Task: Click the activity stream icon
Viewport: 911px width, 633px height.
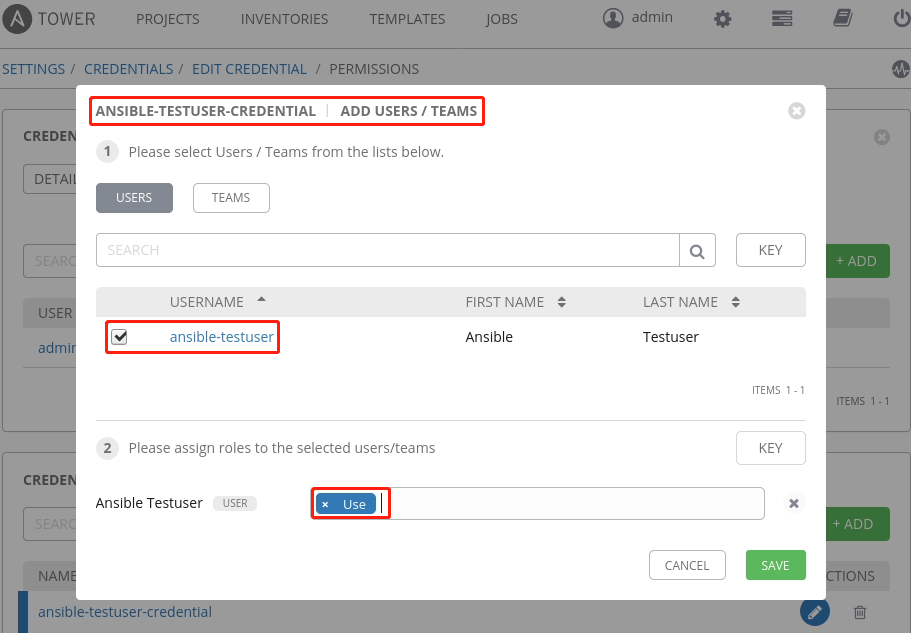Action: tap(900, 70)
